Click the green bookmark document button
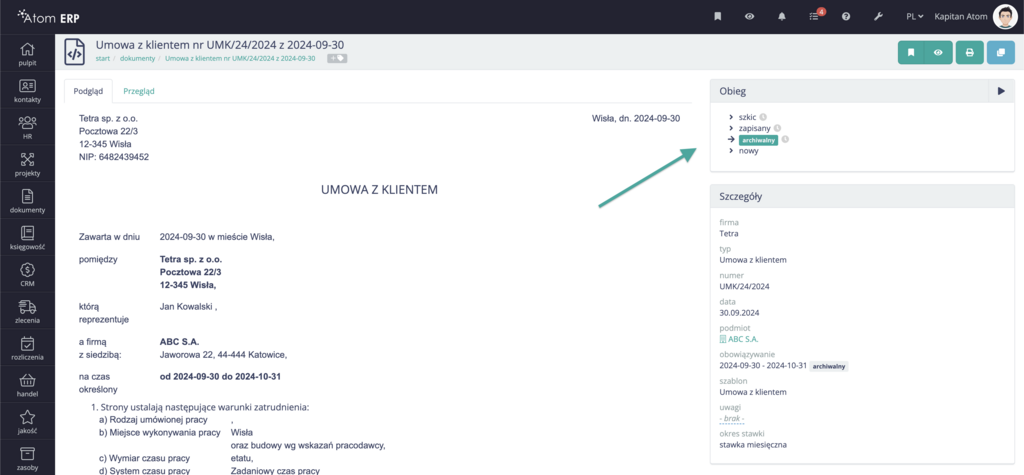Screen dimensions: 1024x475 click(x=911, y=52)
